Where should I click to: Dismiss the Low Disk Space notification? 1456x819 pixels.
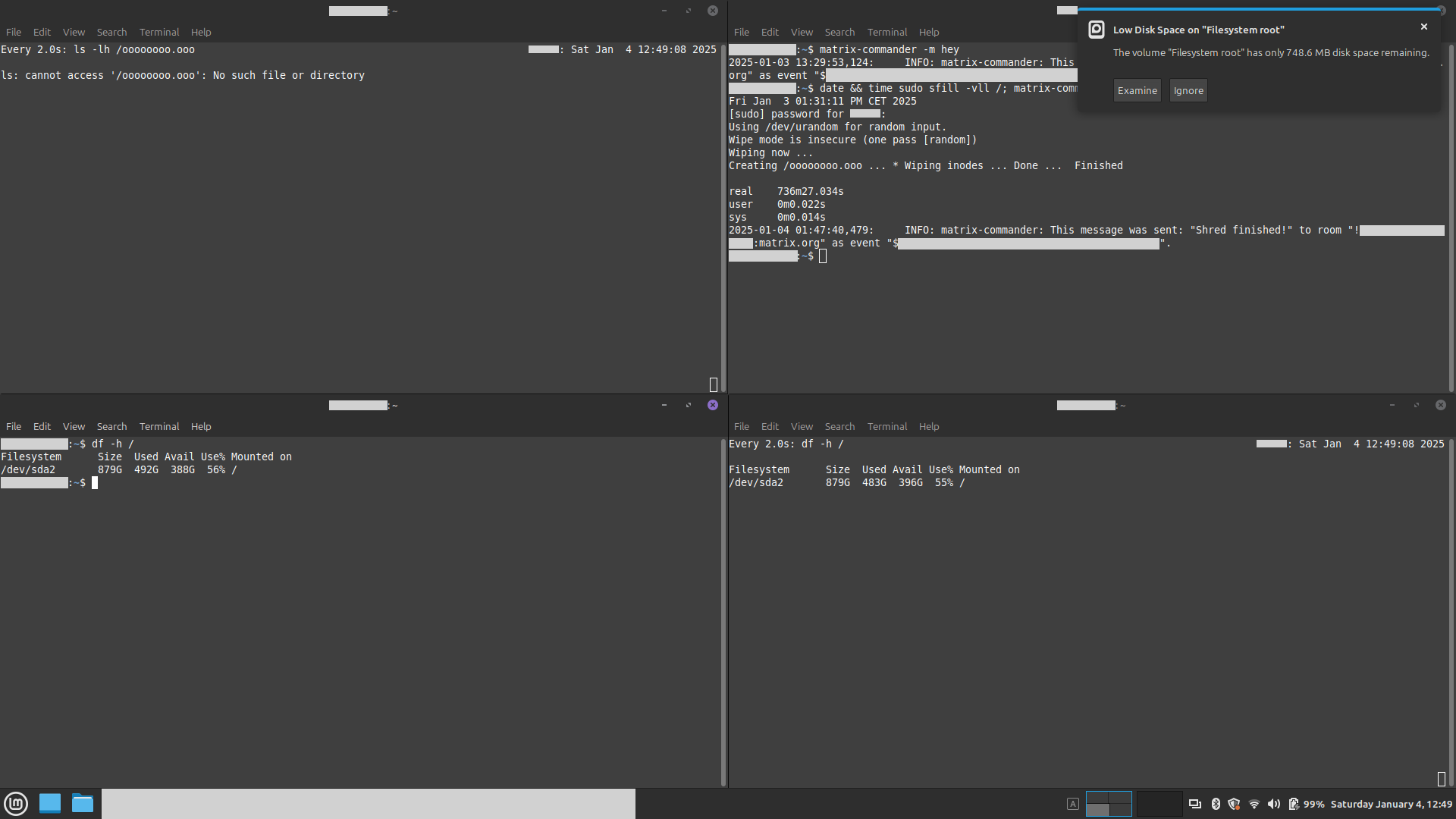pos(1424,27)
